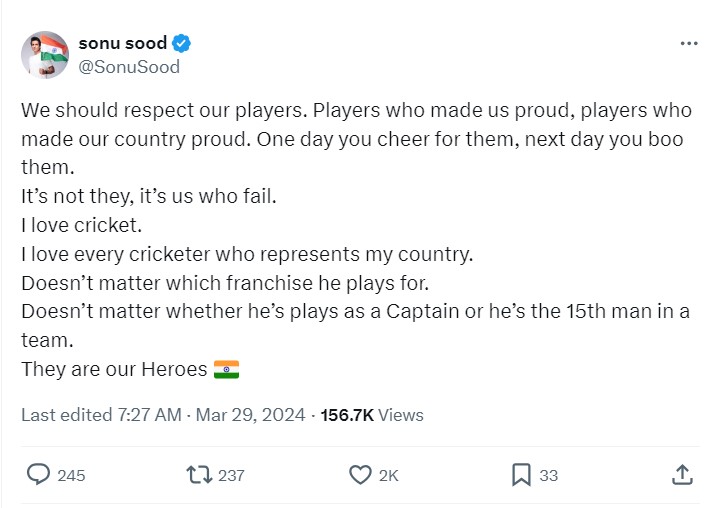
Task: Open the three-dot more options menu
Action: tap(688, 44)
